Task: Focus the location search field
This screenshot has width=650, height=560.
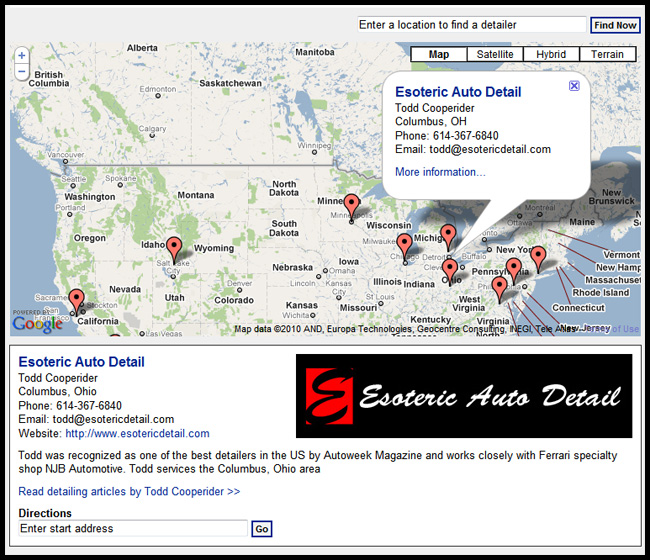Action: click(x=472, y=25)
